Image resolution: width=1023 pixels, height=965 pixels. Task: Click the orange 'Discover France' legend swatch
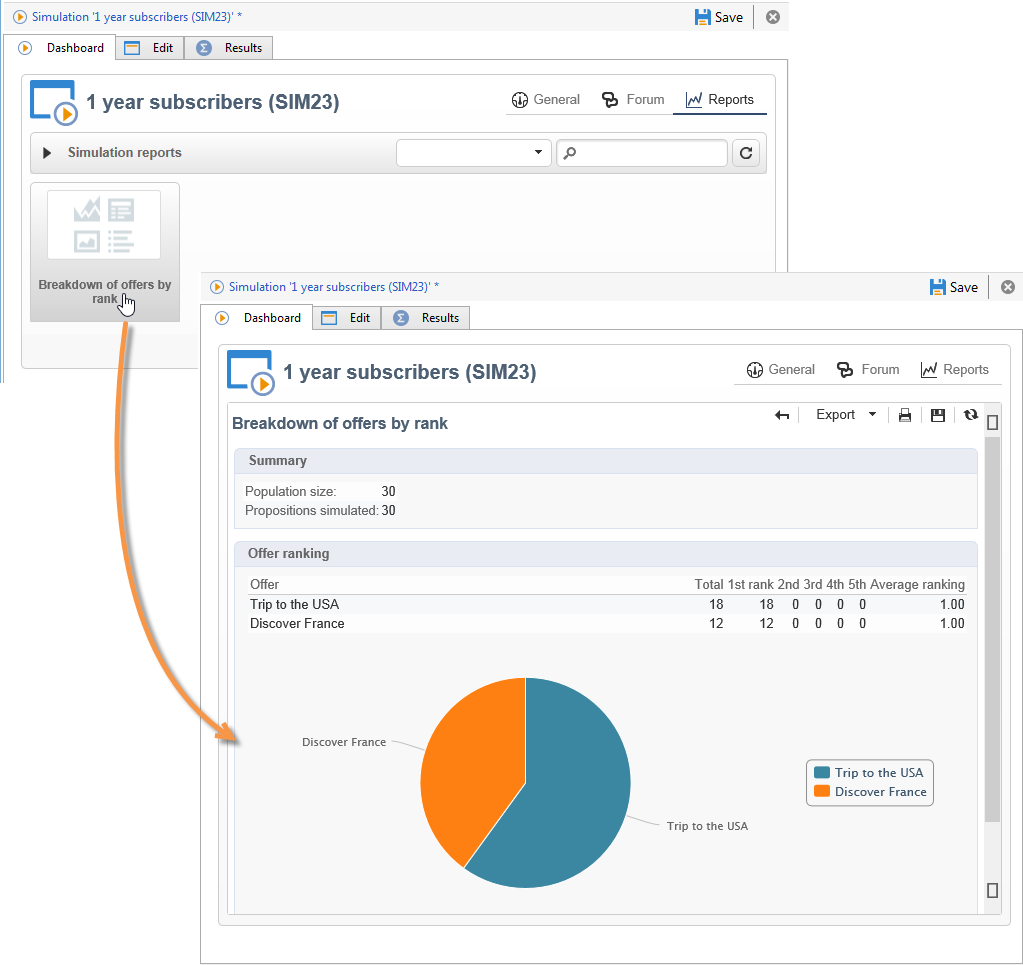822,791
